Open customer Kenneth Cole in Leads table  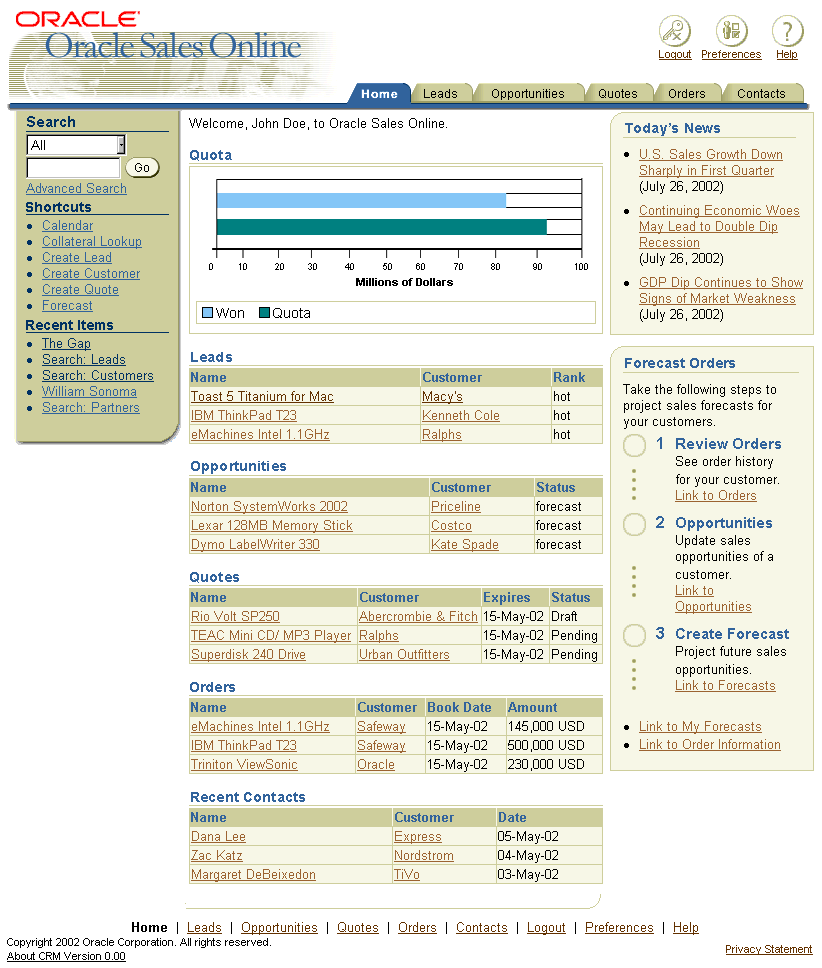click(x=460, y=415)
